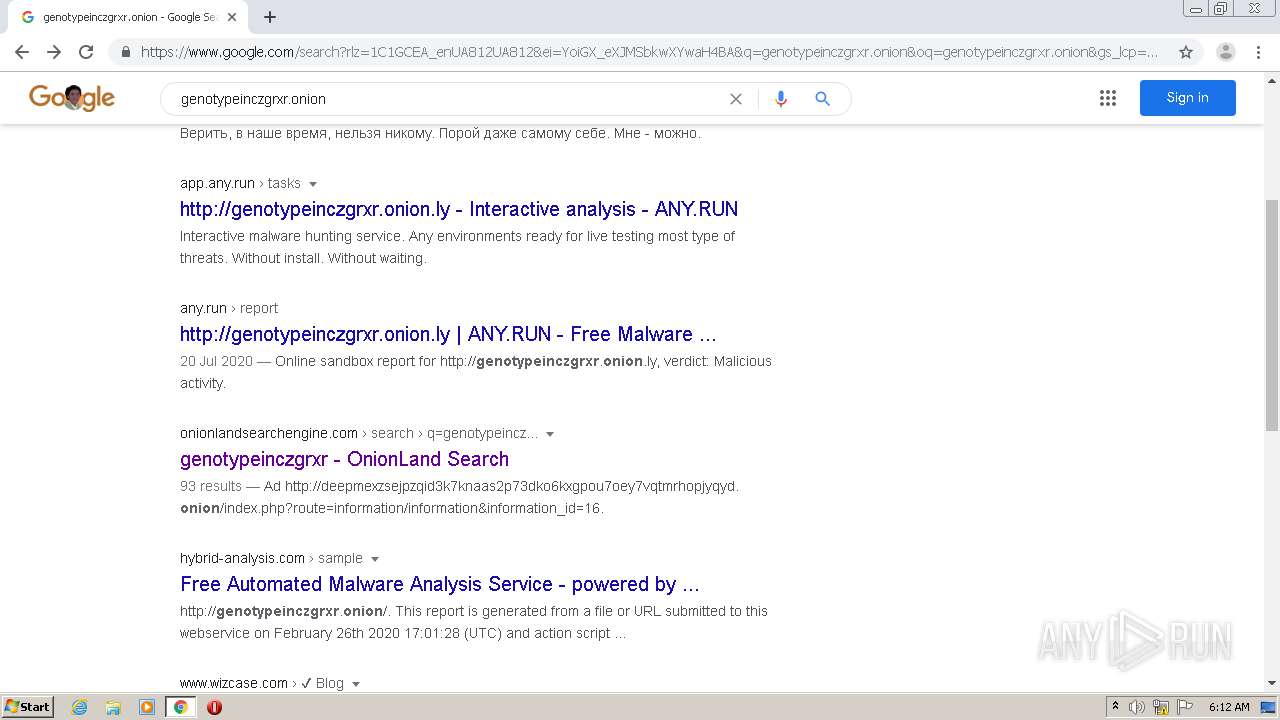Viewport: 1280px width, 720px height.
Task: Click the 'hybrid-analysis.com › sample' breadcrumb text
Action: (x=271, y=558)
